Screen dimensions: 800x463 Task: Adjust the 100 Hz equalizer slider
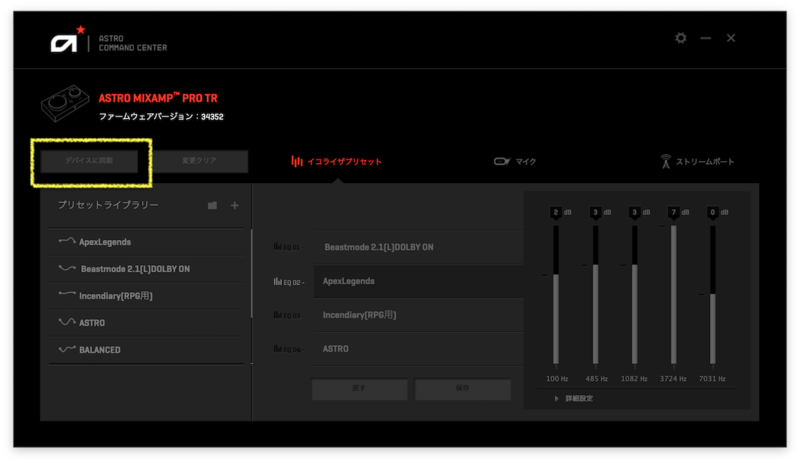[x=556, y=295]
